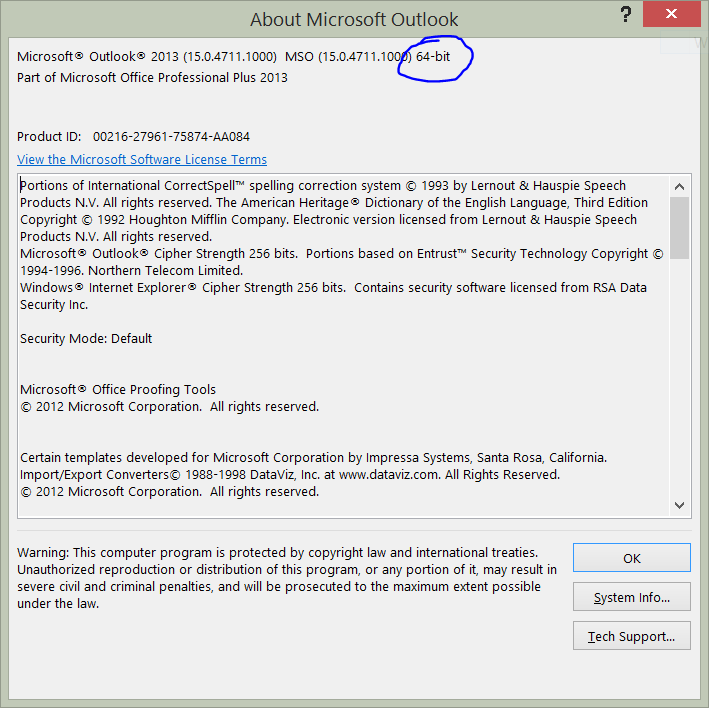
Task: Click the 'Warning: This computer program' paragraph
Action: (287, 578)
